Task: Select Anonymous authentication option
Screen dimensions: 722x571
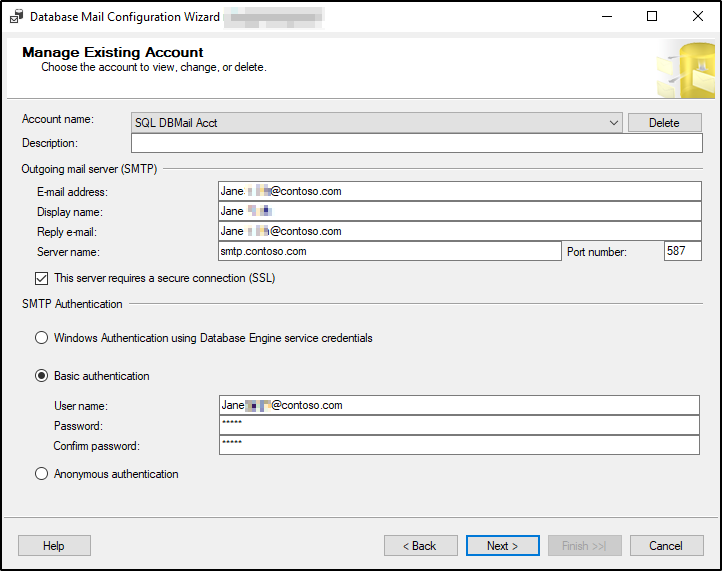Action: coord(42,474)
